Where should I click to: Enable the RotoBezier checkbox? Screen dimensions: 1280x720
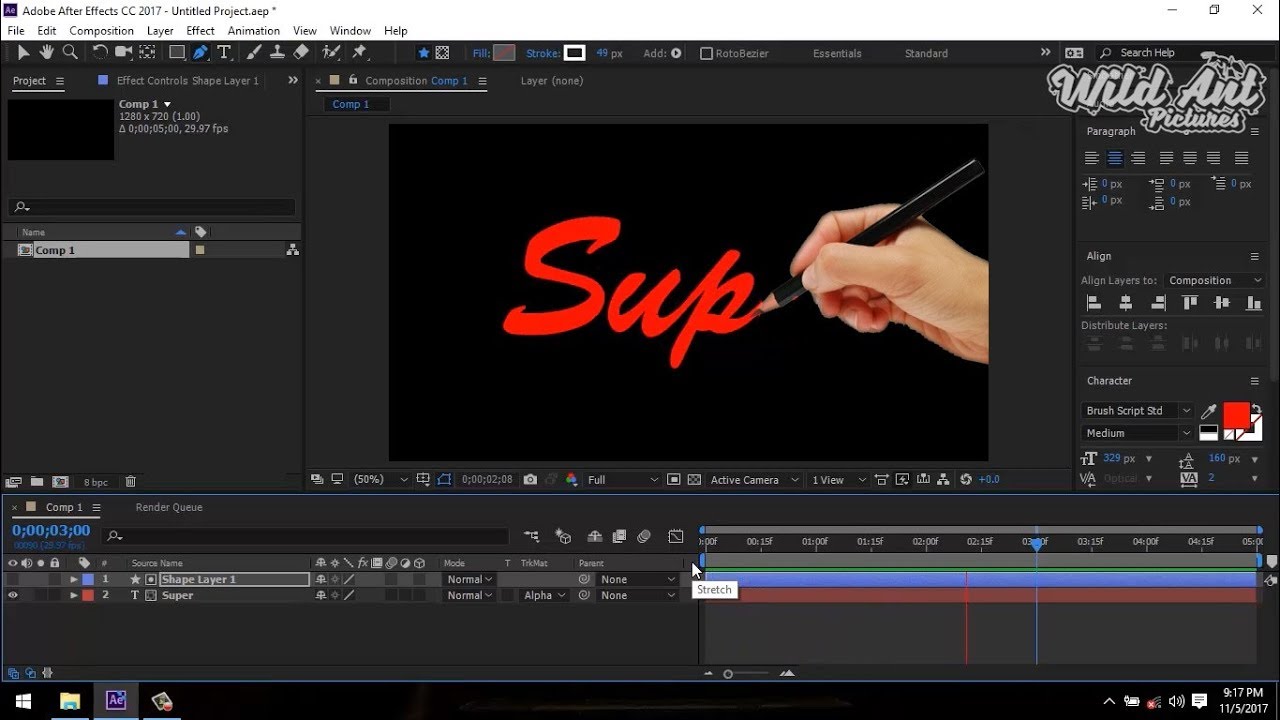point(706,53)
